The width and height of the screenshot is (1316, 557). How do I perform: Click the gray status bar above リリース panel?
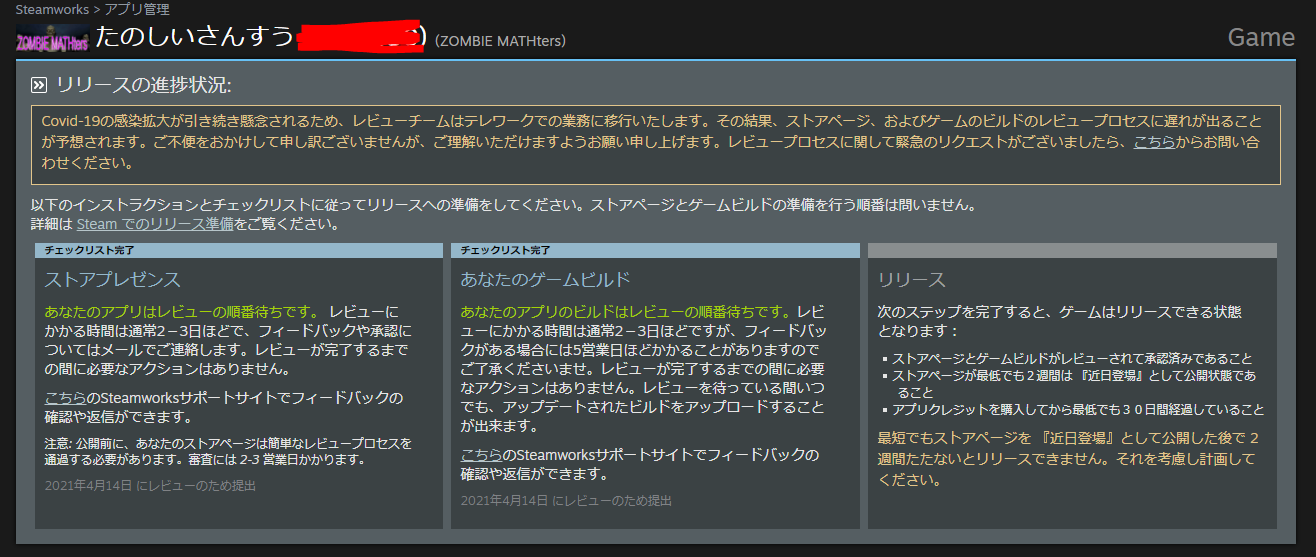[x=1072, y=250]
